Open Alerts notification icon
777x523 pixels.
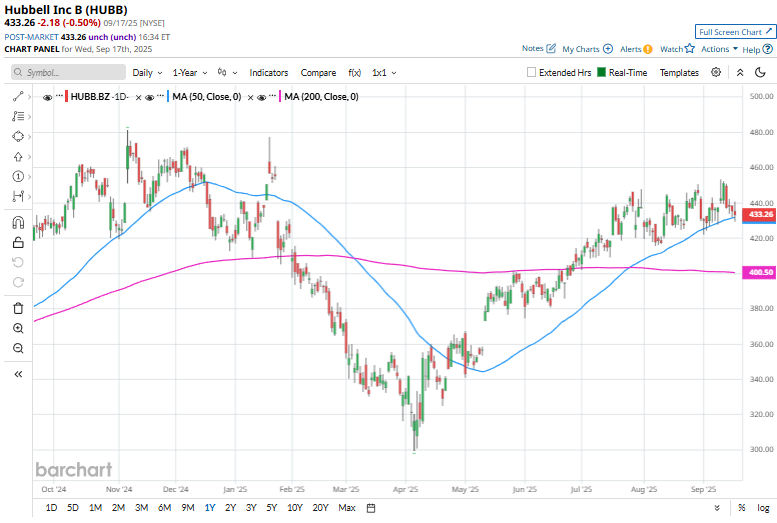(x=648, y=49)
